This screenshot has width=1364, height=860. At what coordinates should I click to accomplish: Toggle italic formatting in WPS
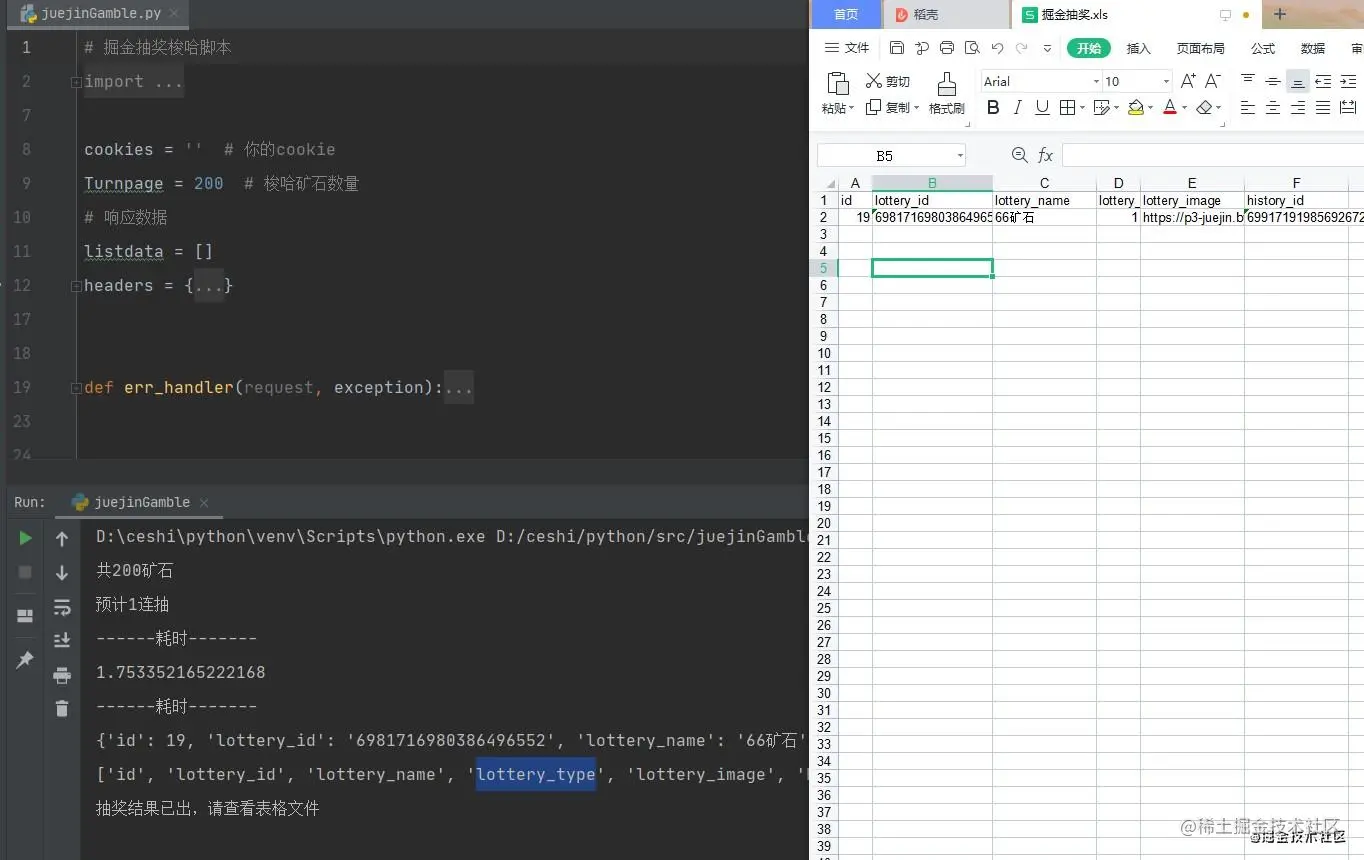(x=1018, y=107)
